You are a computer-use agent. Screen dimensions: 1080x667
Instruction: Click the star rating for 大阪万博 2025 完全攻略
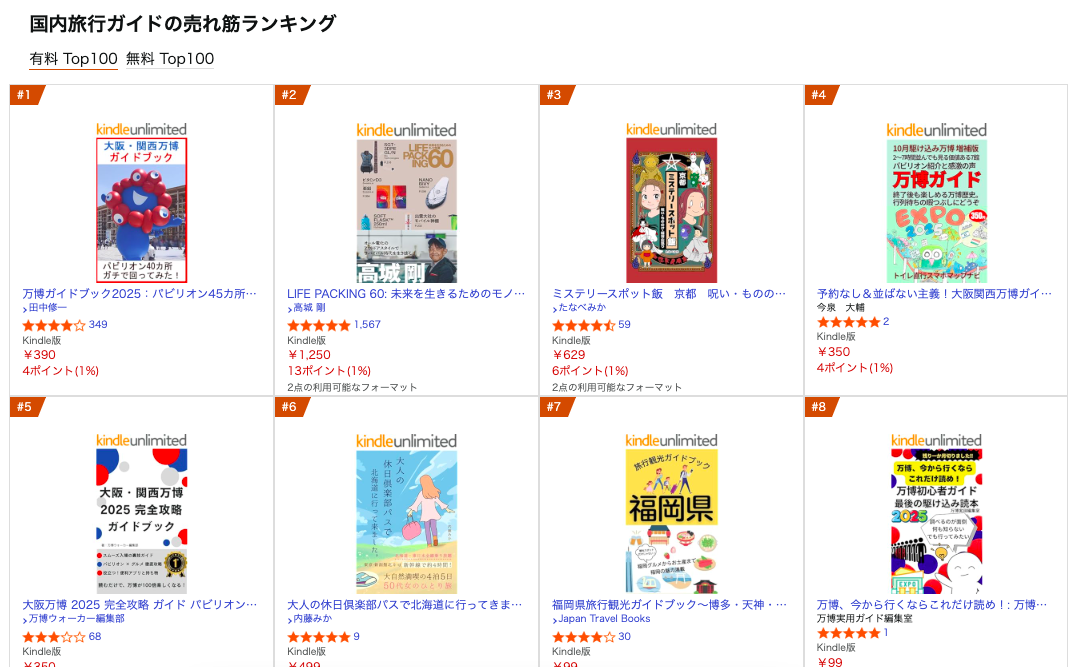coord(54,637)
